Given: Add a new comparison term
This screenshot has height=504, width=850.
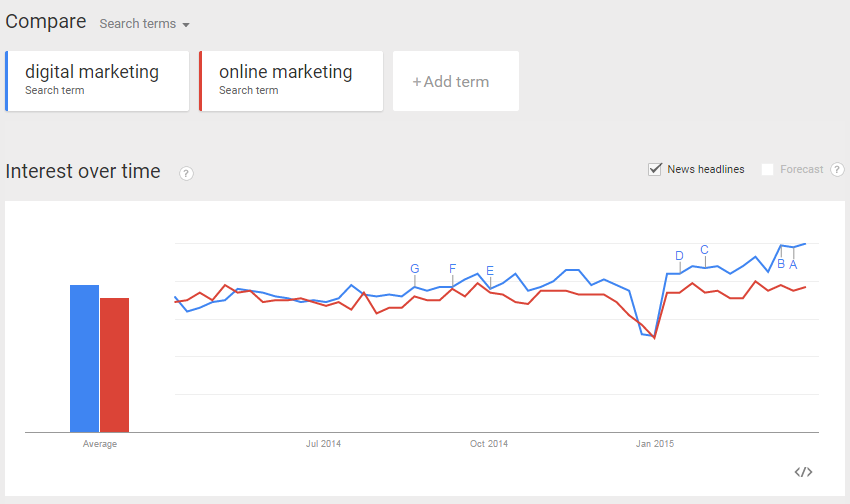Looking at the screenshot, I should 456,81.
